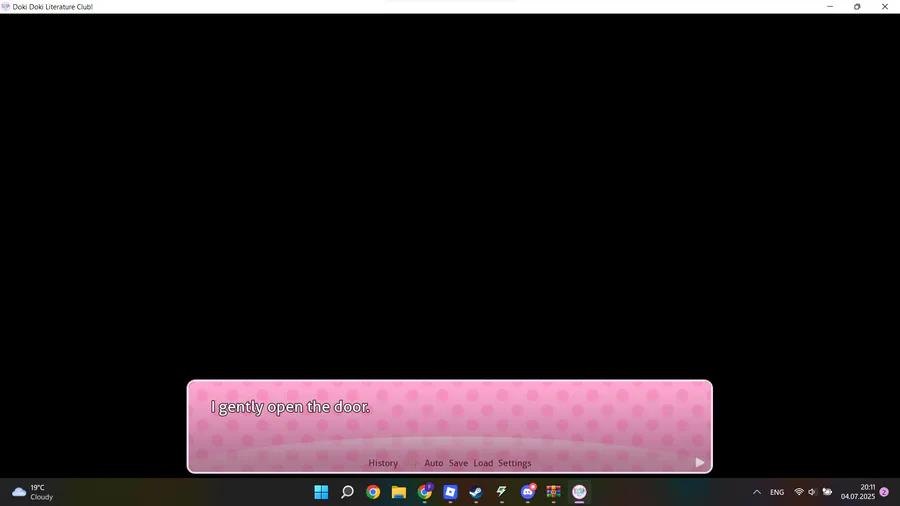Screen dimensions: 900x506
Task: Open the lightning bolt app in the taskbar
Action: [x=502, y=492]
